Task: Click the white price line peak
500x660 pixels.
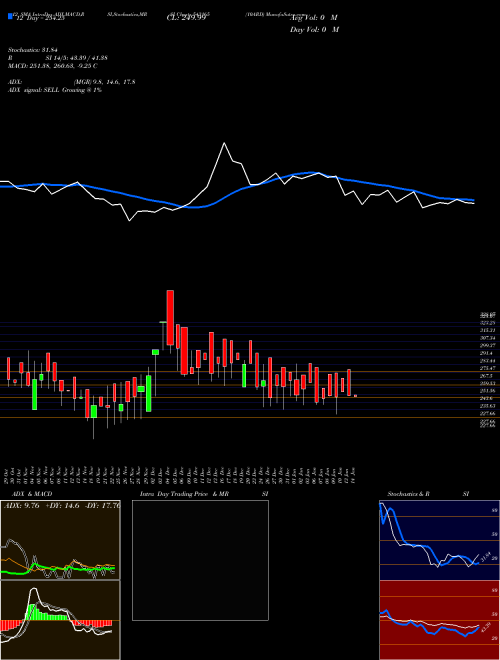Action: coord(224,144)
